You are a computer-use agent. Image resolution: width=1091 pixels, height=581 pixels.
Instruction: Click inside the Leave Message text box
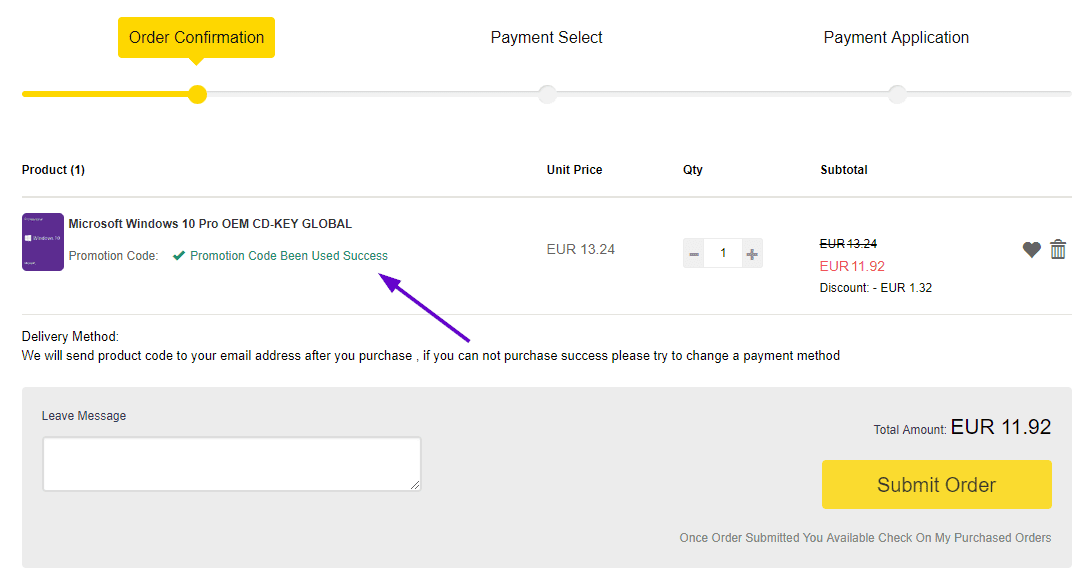(232, 464)
